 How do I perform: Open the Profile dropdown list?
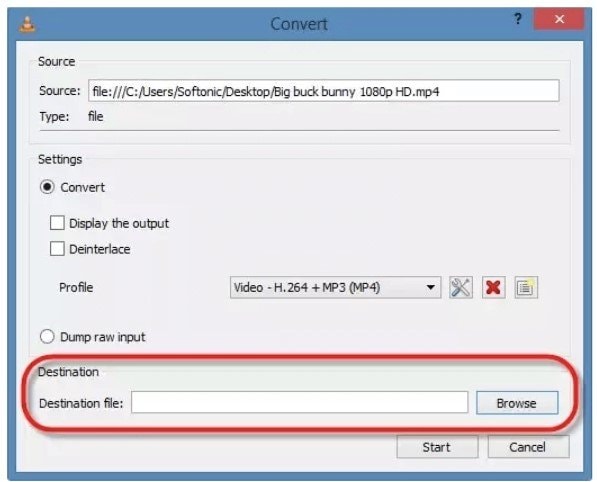click(x=335, y=287)
